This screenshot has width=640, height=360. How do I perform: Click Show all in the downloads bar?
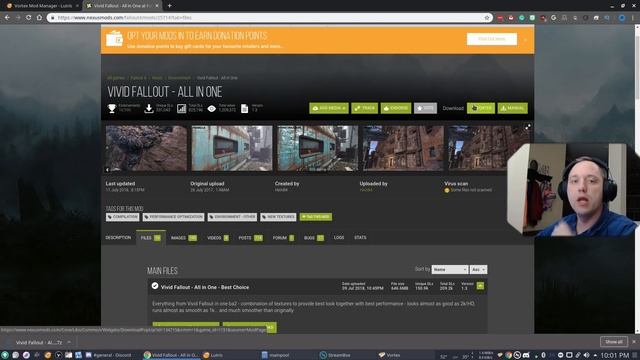tap(613, 342)
